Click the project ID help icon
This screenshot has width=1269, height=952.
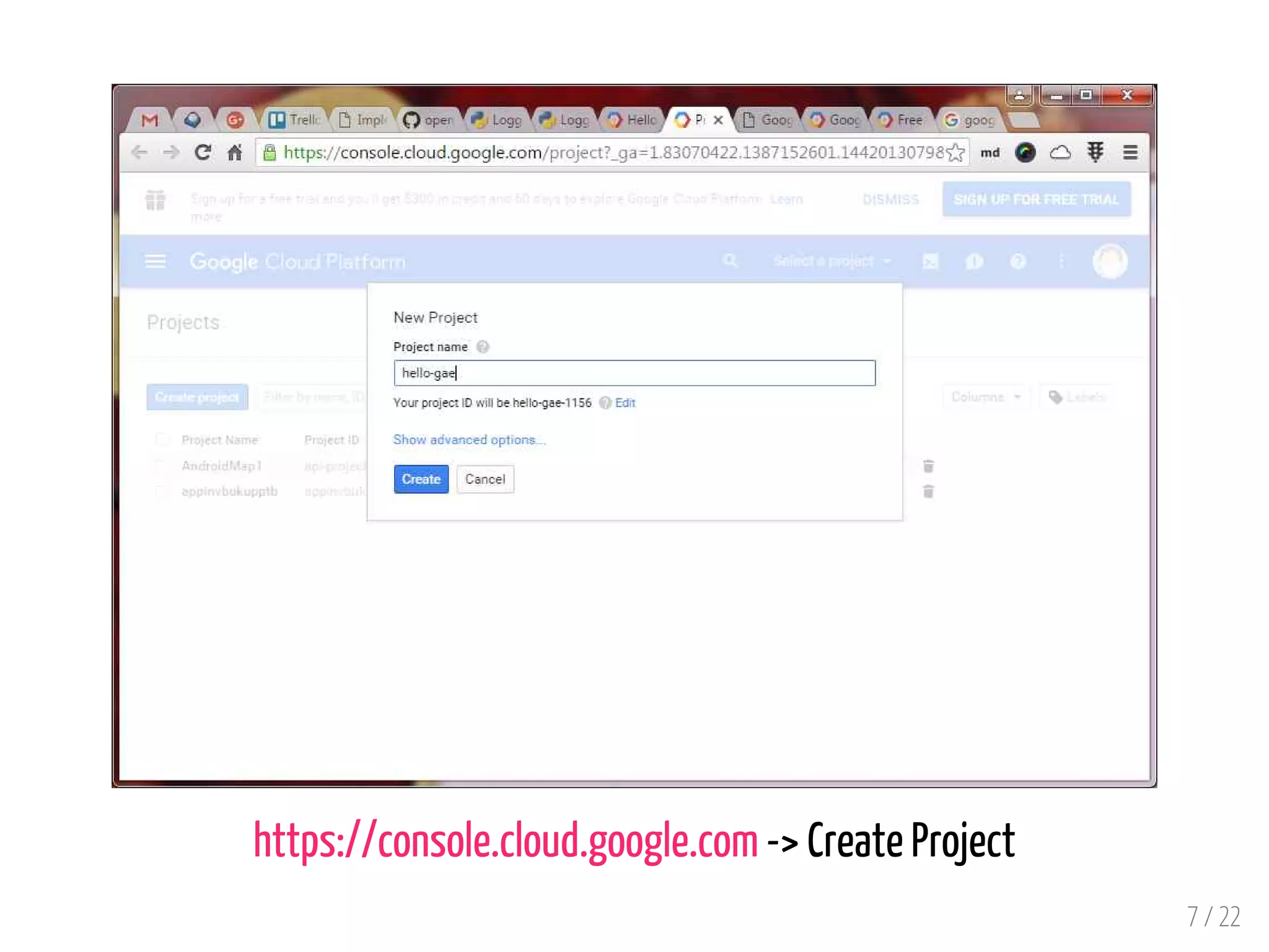(x=605, y=403)
